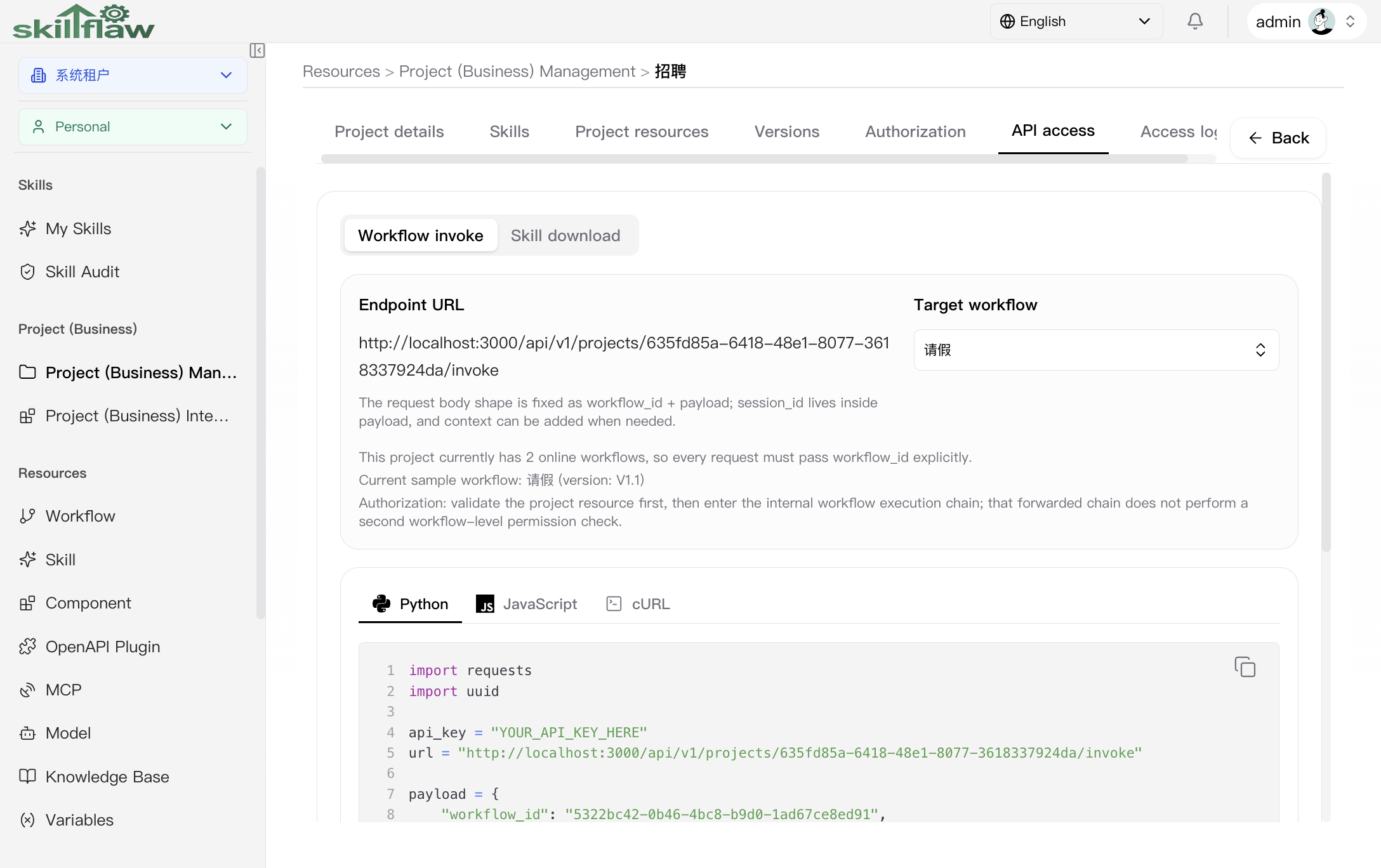The height and width of the screenshot is (868, 1381).
Task: Show the Python code sample
Action: coord(410,603)
